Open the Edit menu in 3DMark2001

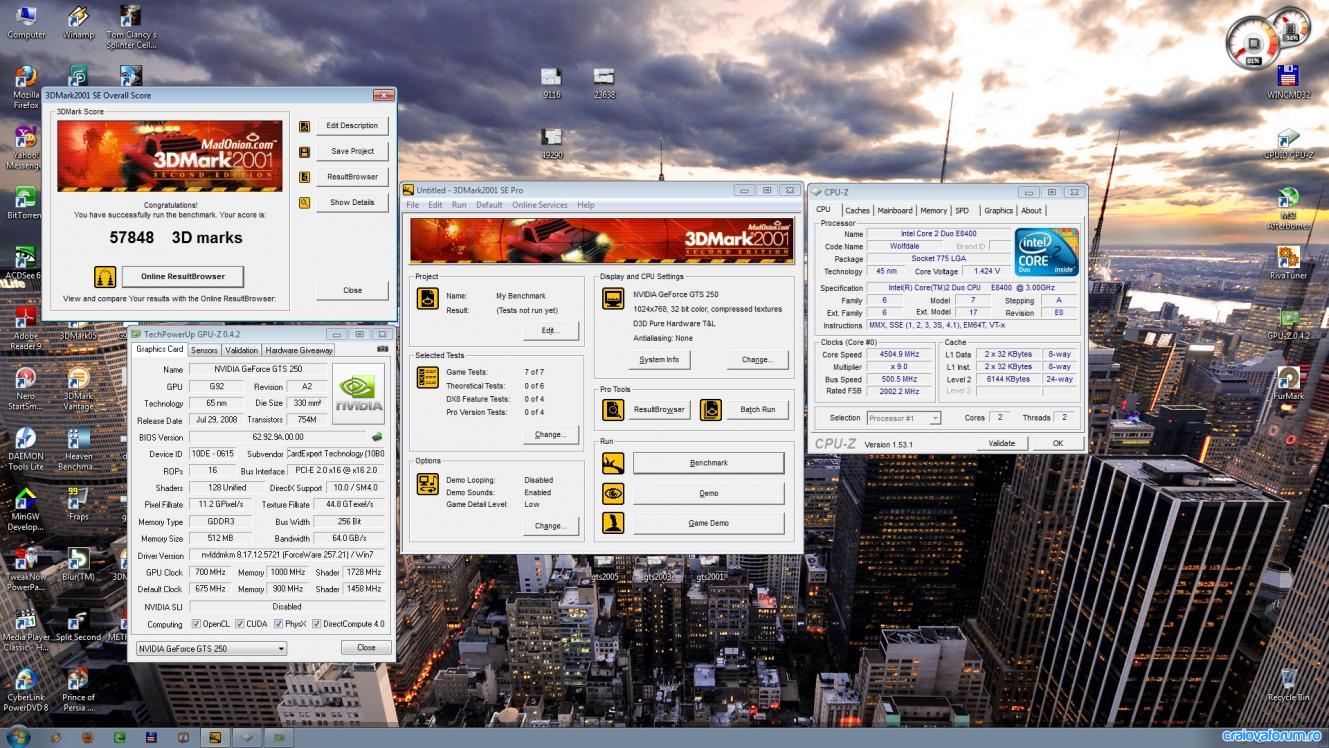435,205
